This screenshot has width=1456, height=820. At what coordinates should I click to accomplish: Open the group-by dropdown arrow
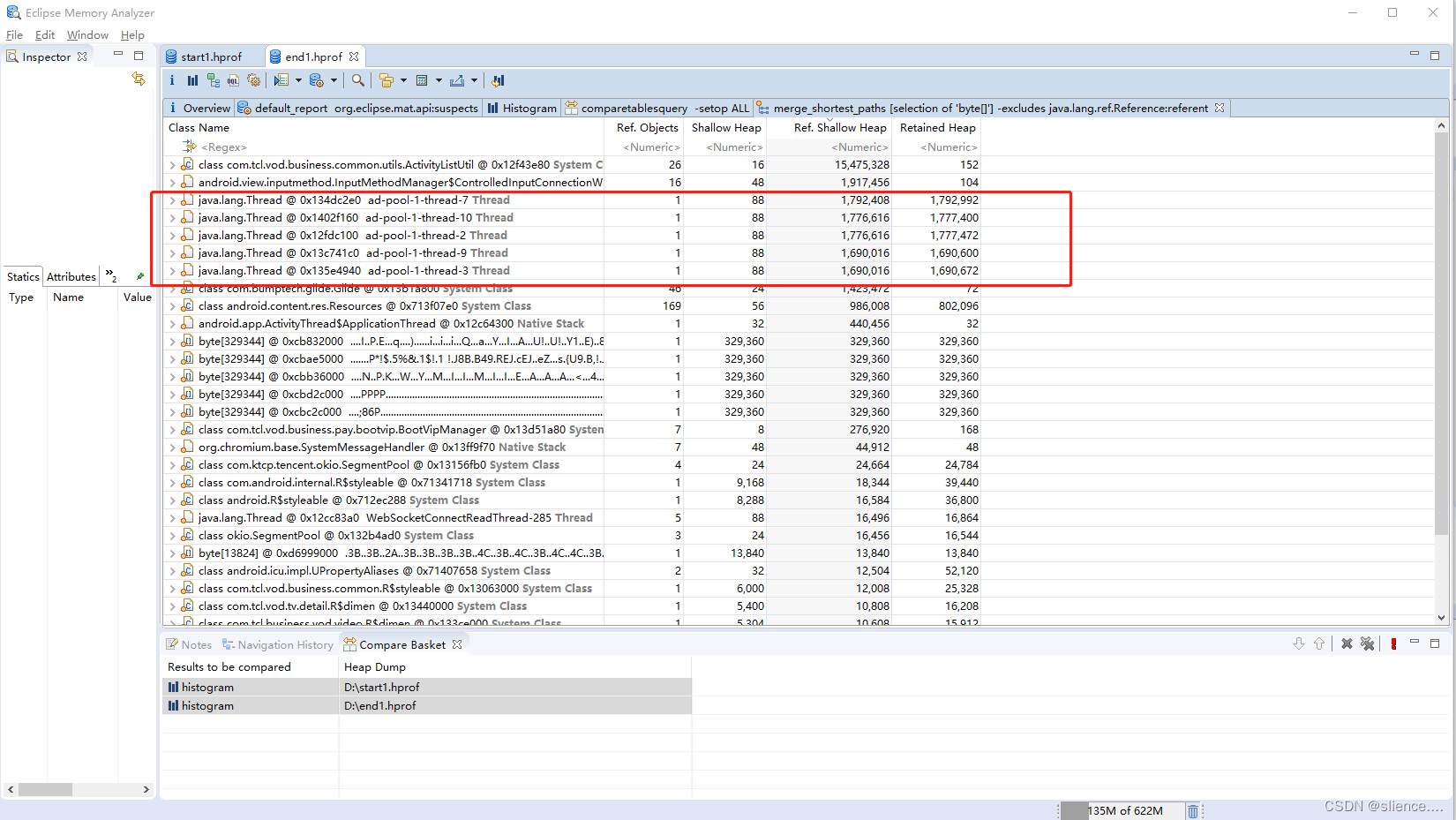[x=403, y=80]
